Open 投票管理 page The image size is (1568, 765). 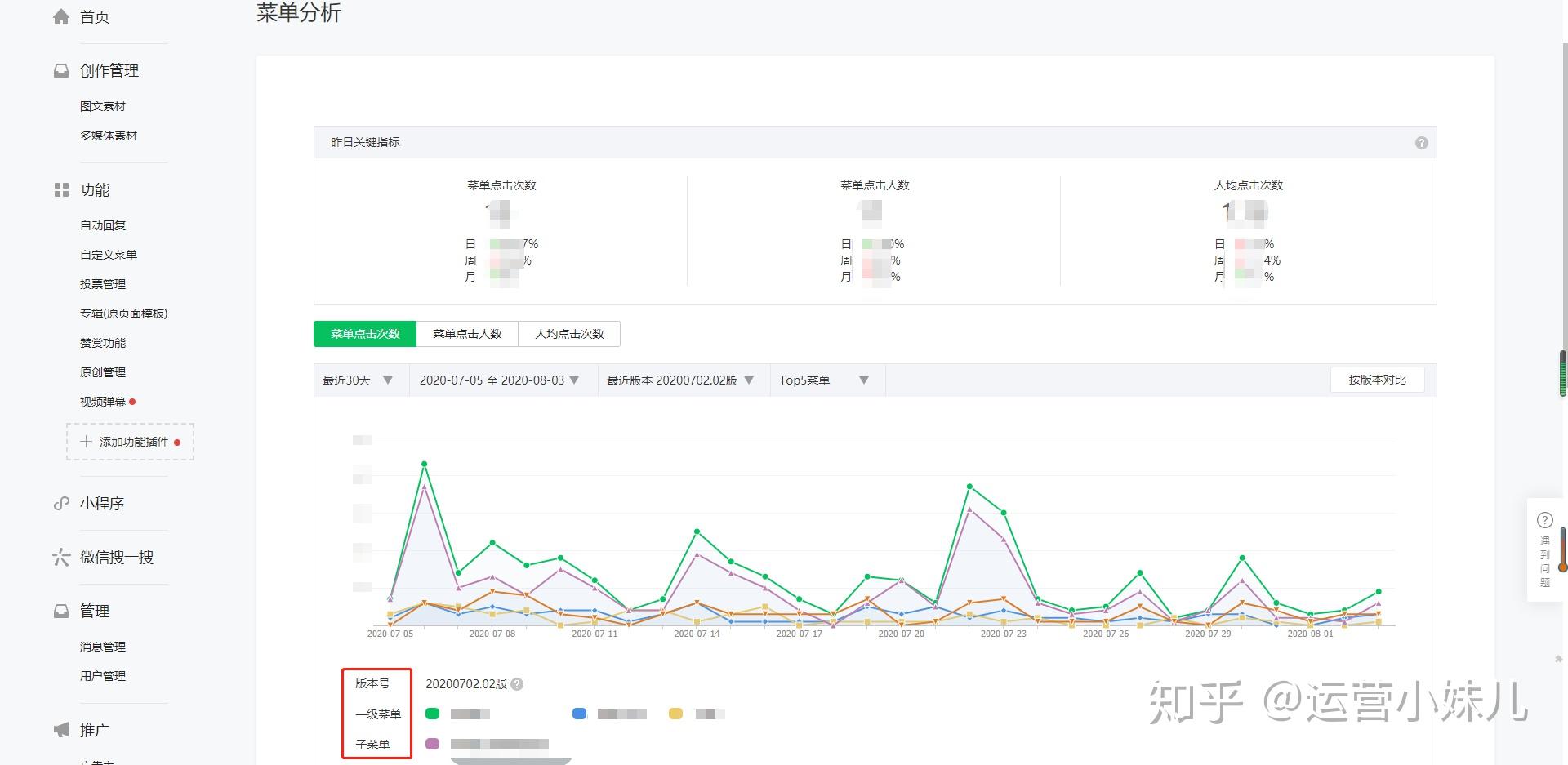pos(103,284)
